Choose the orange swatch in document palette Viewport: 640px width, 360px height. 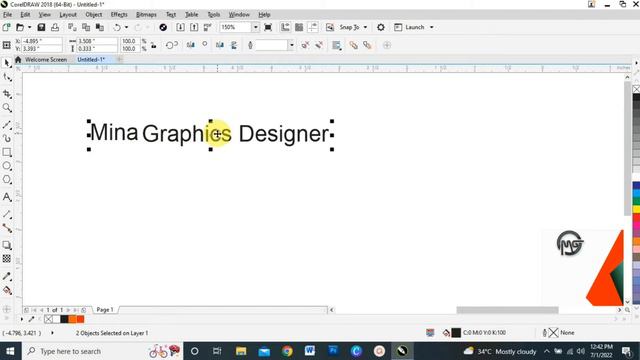(x=72, y=319)
